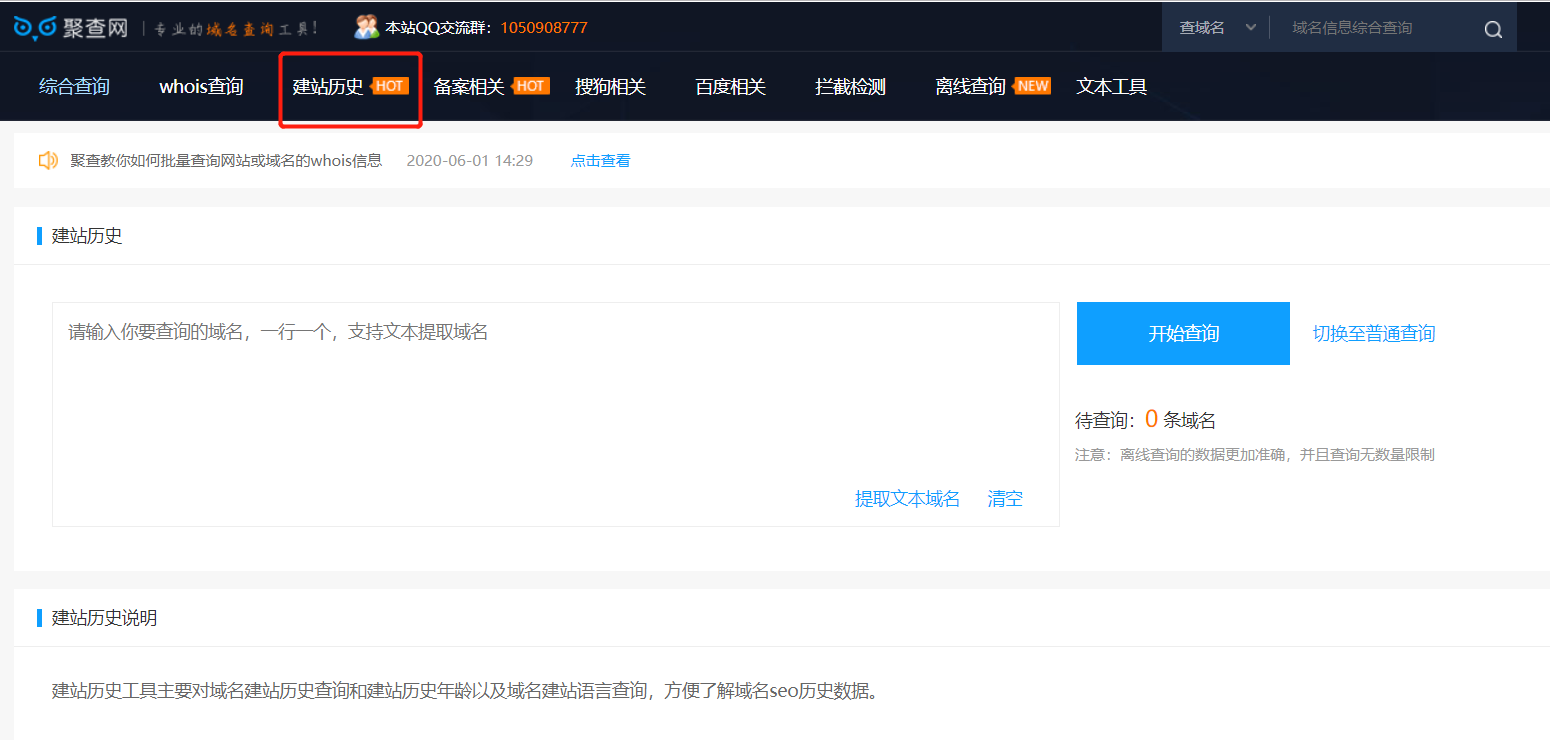Click 清空 to clear domains
Screen dimensions: 1550x740
(x=1004, y=498)
